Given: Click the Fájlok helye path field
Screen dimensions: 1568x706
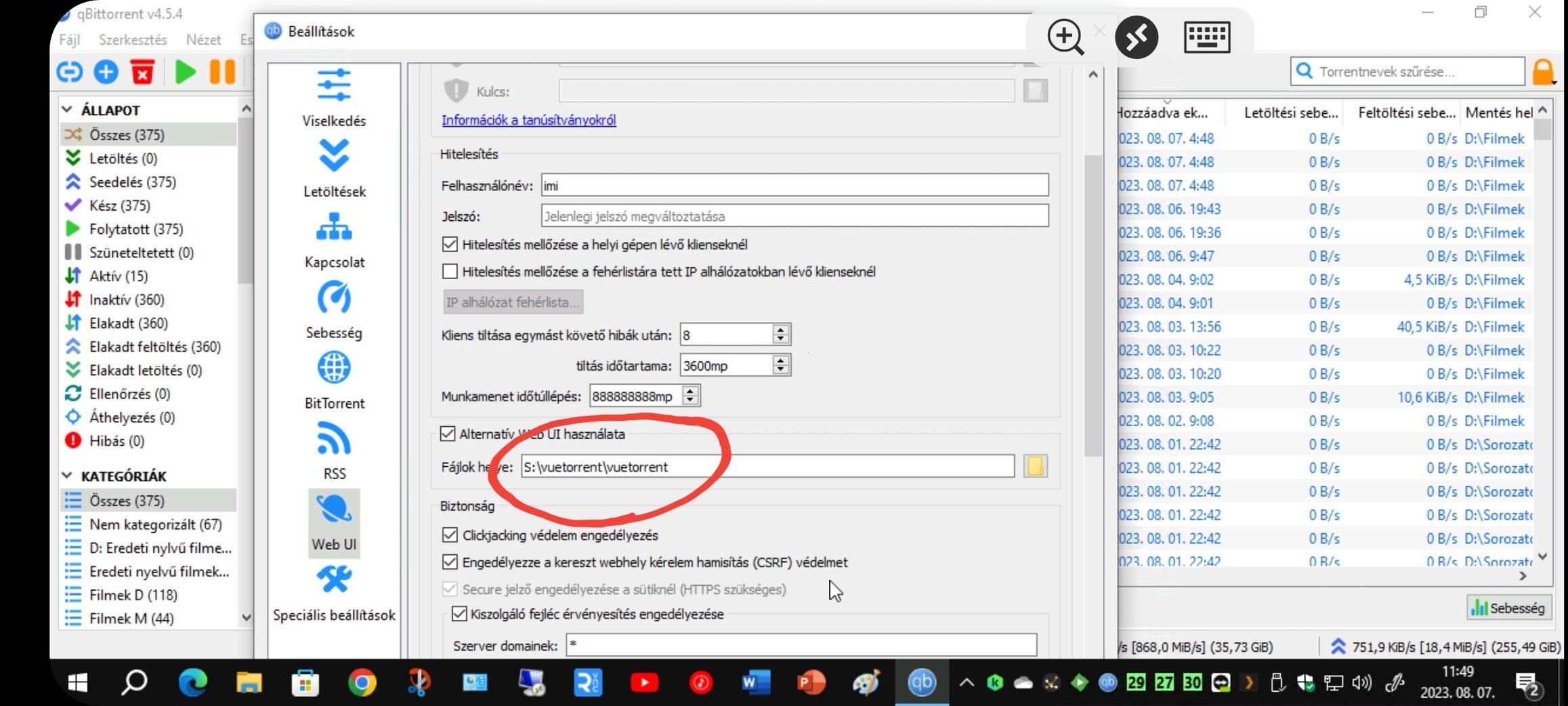Looking at the screenshot, I should 767,466.
